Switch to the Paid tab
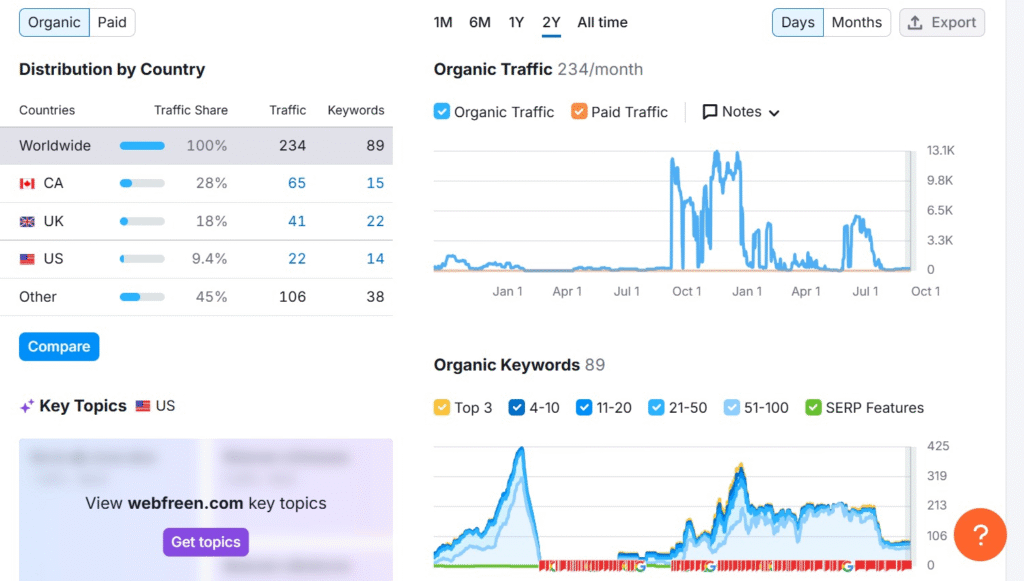 [112, 22]
